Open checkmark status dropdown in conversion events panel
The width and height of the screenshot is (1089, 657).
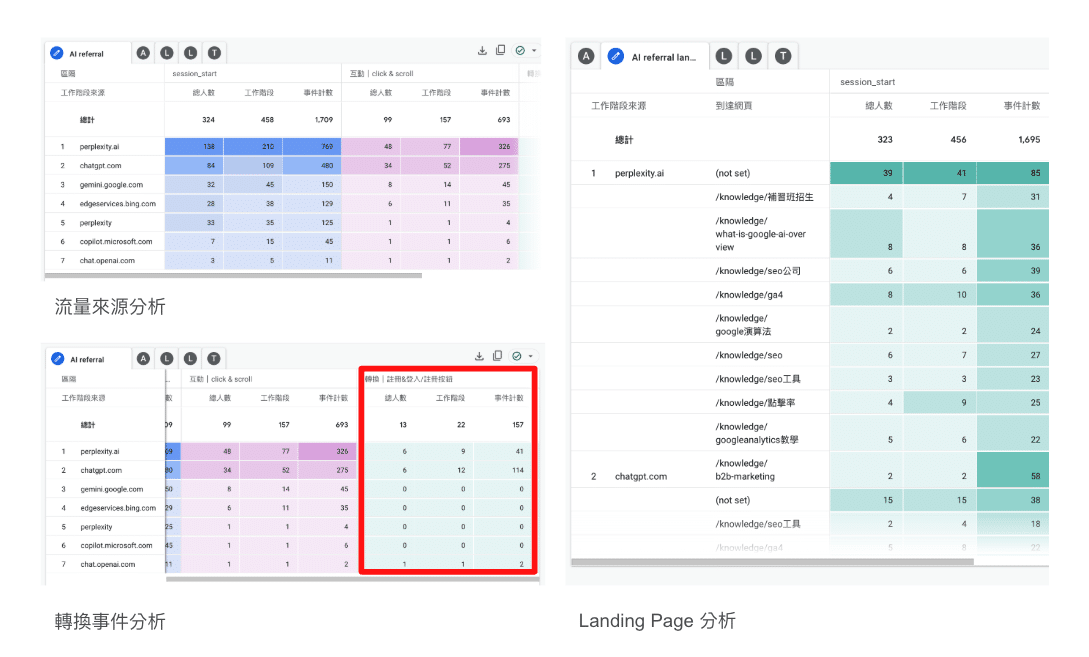pyautogui.click(x=523, y=356)
